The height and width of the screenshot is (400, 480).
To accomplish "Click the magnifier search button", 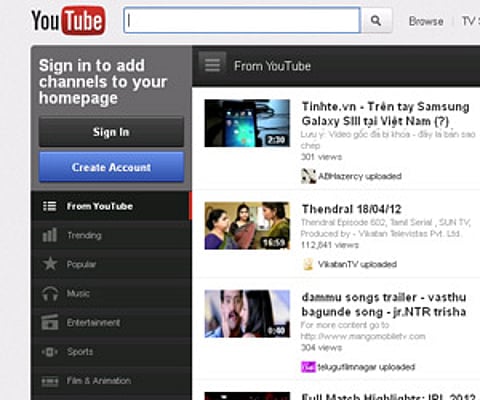I will 376,21.
